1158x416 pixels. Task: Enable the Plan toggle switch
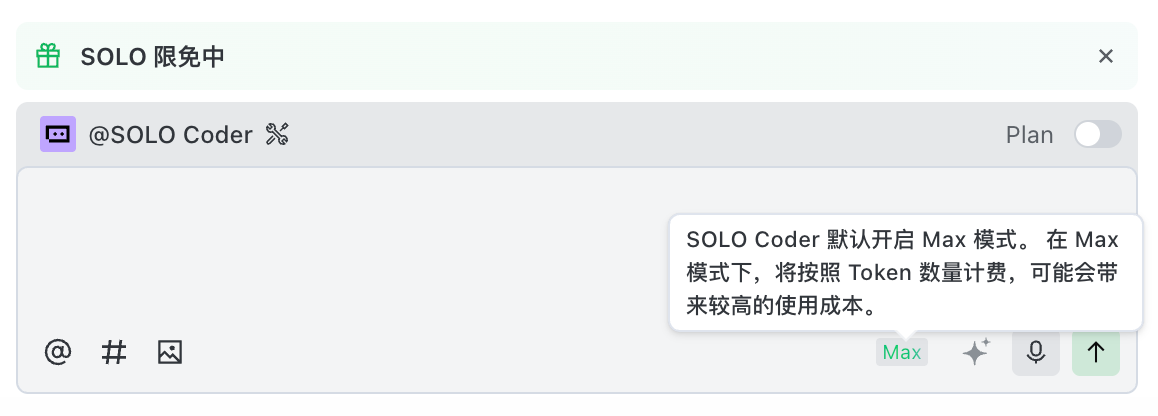pos(1097,134)
